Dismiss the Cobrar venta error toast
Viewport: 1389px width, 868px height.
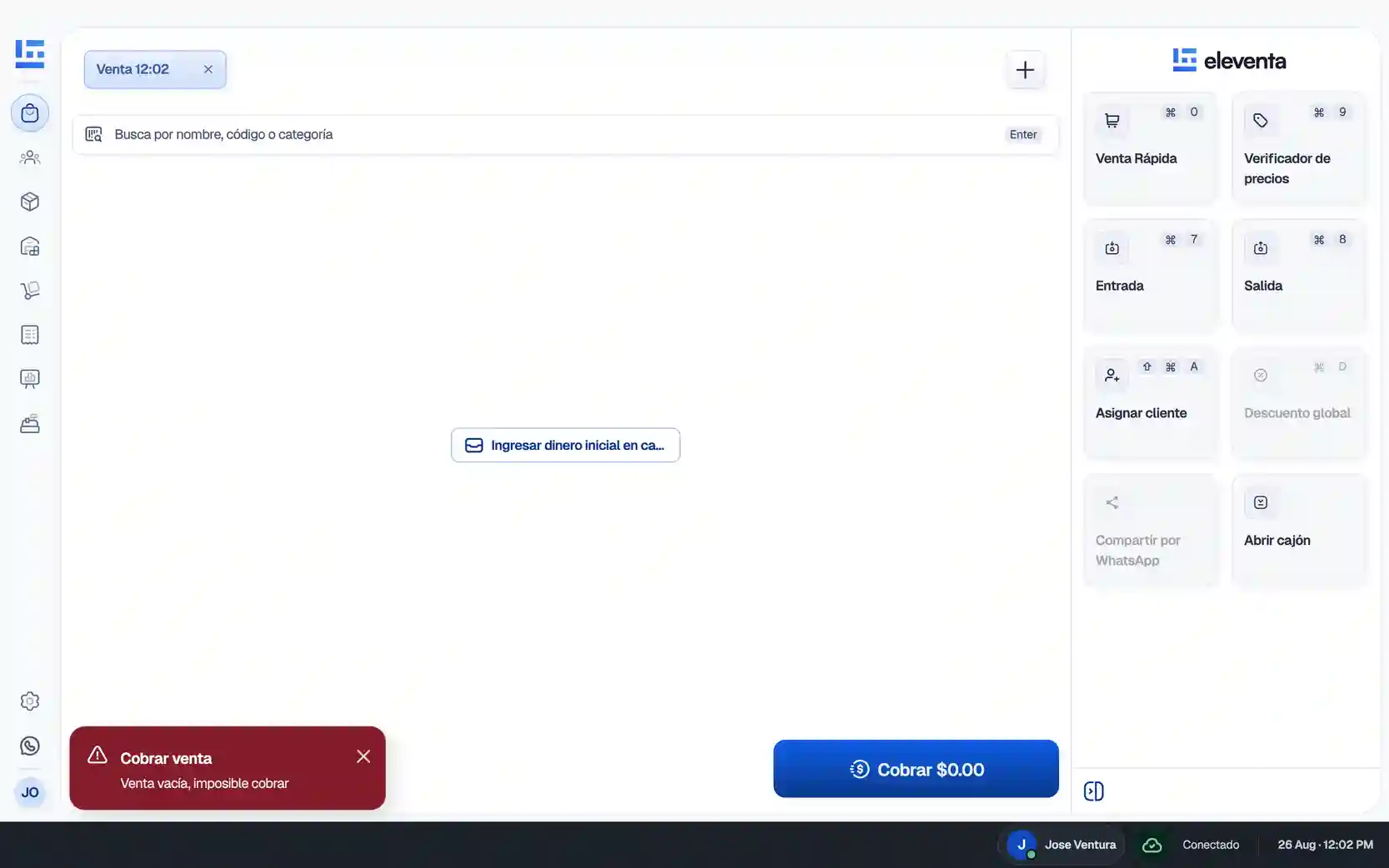pyautogui.click(x=363, y=756)
